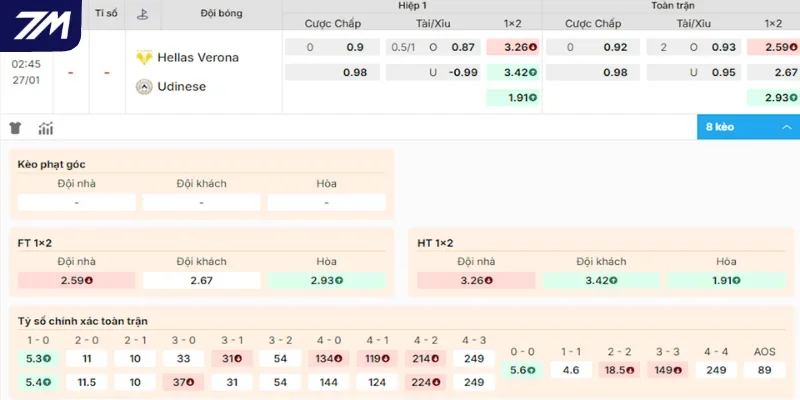Pick HT 1×2 Đội nhà odds 3.26
This screenshot has width=800, height=400.
tap(477, 280)
